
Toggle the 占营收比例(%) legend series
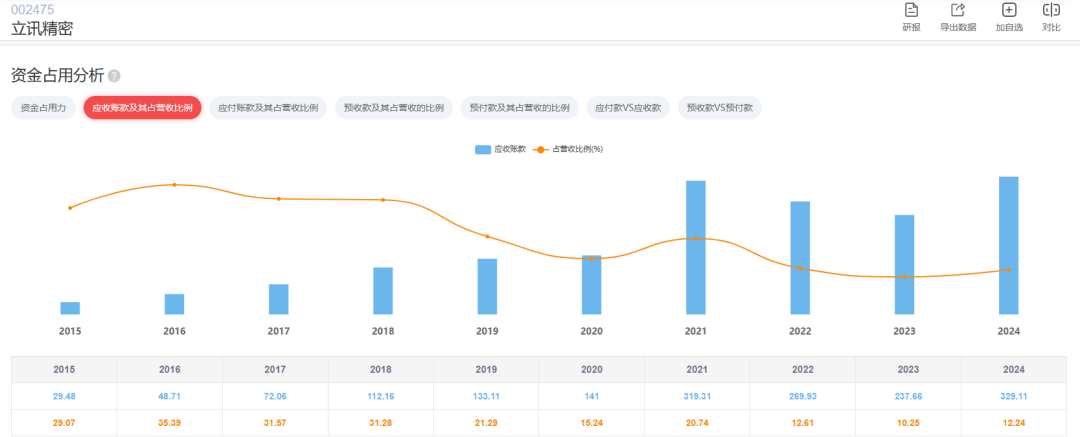(568, 149)
